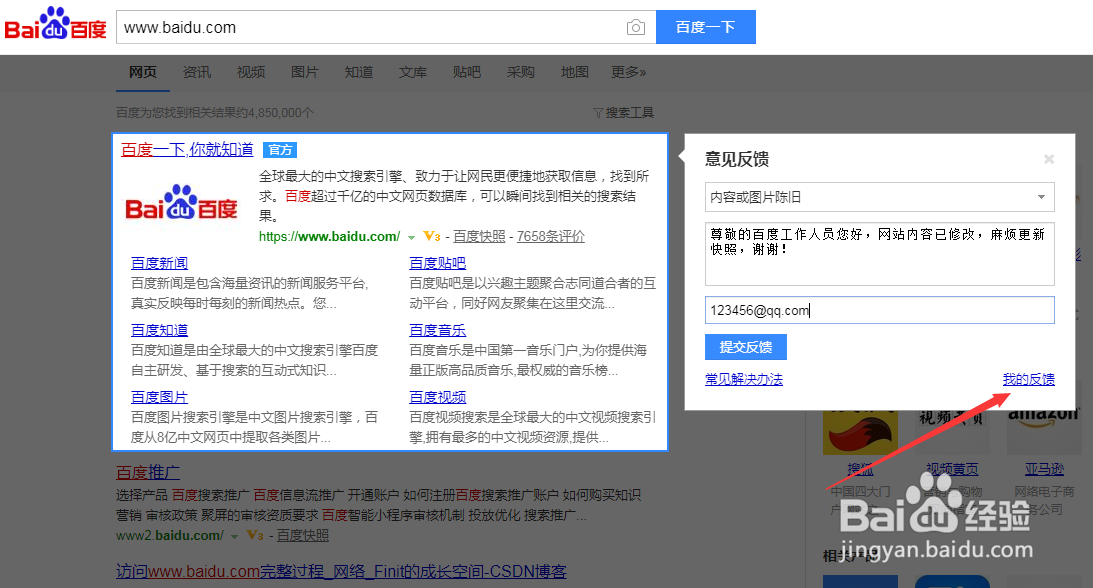Switch to the 文库 tab
The width and height of the screenshot is (1093, 588).
pos(413,72)
